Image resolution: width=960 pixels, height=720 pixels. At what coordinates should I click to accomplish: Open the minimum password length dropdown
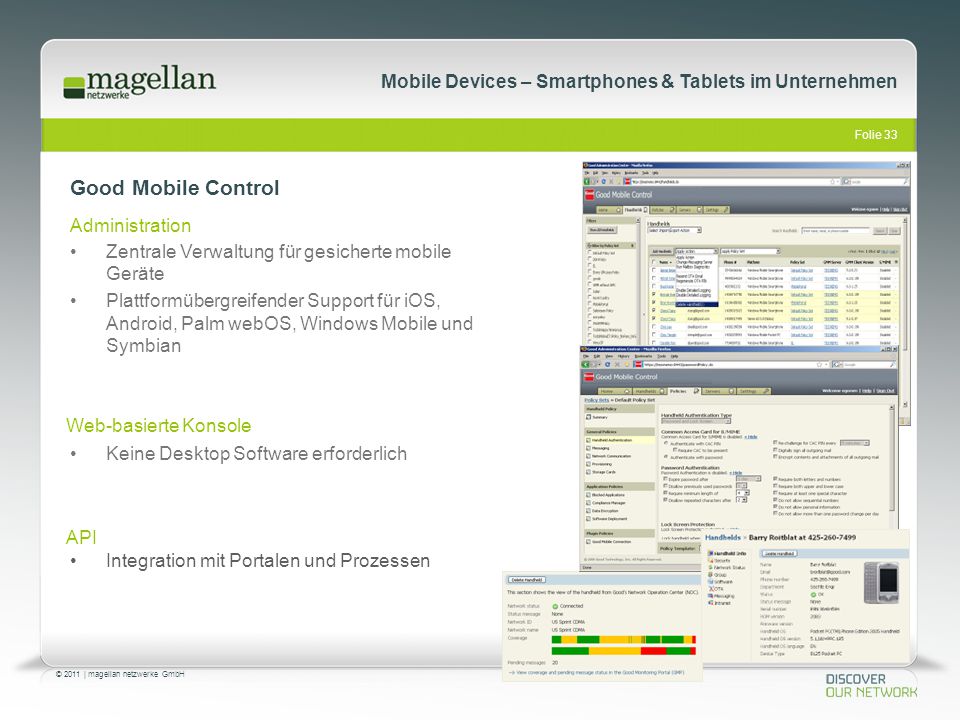(x=741, y=493)
